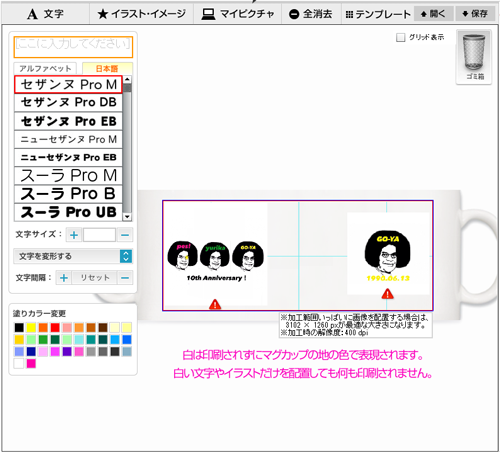Click the ゴミ箱 trash can icon
The width and height of the screenshot is (500, 452).
coord(474,53)
